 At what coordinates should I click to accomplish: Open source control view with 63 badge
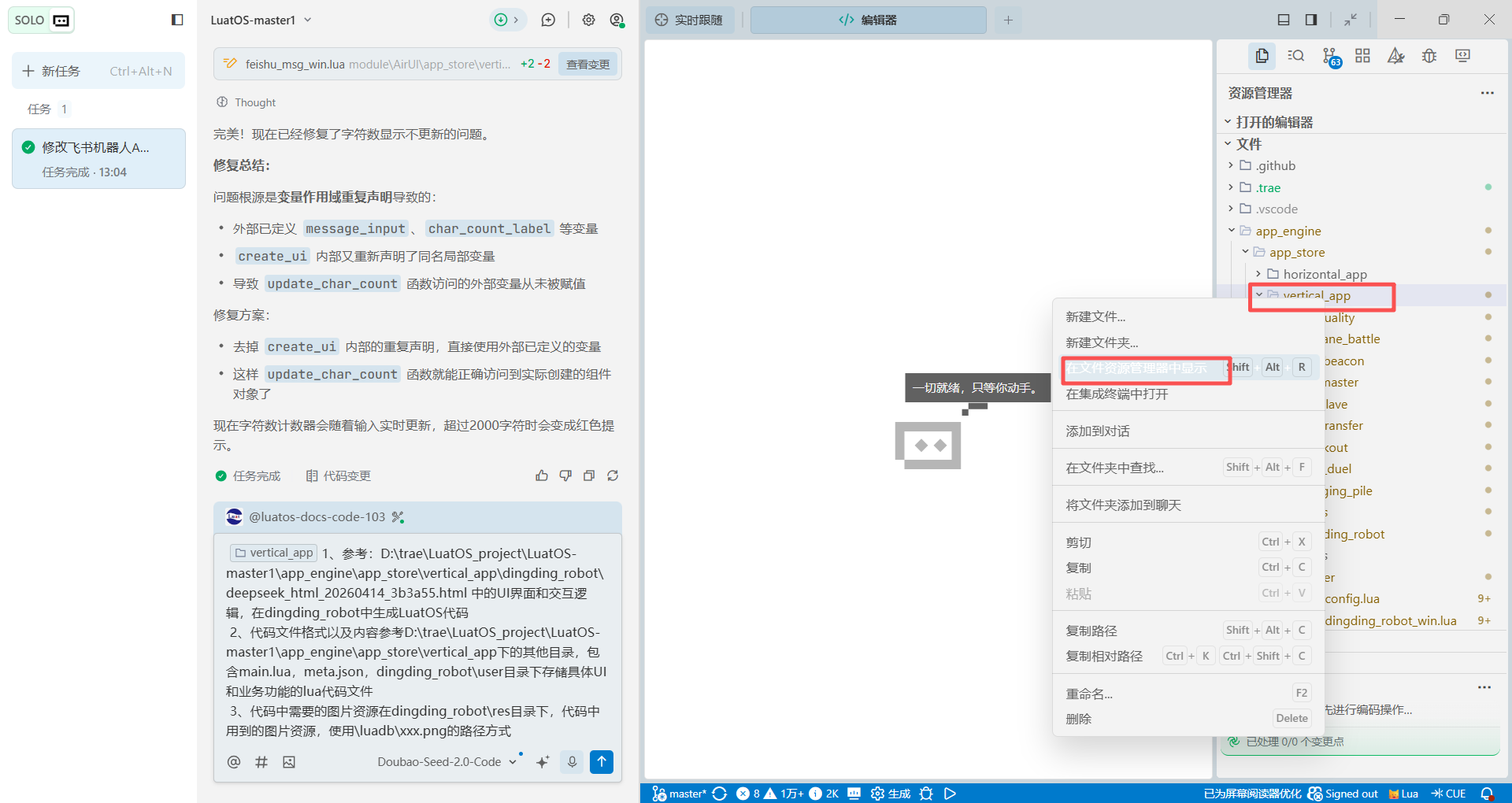tap(1331, 57)
